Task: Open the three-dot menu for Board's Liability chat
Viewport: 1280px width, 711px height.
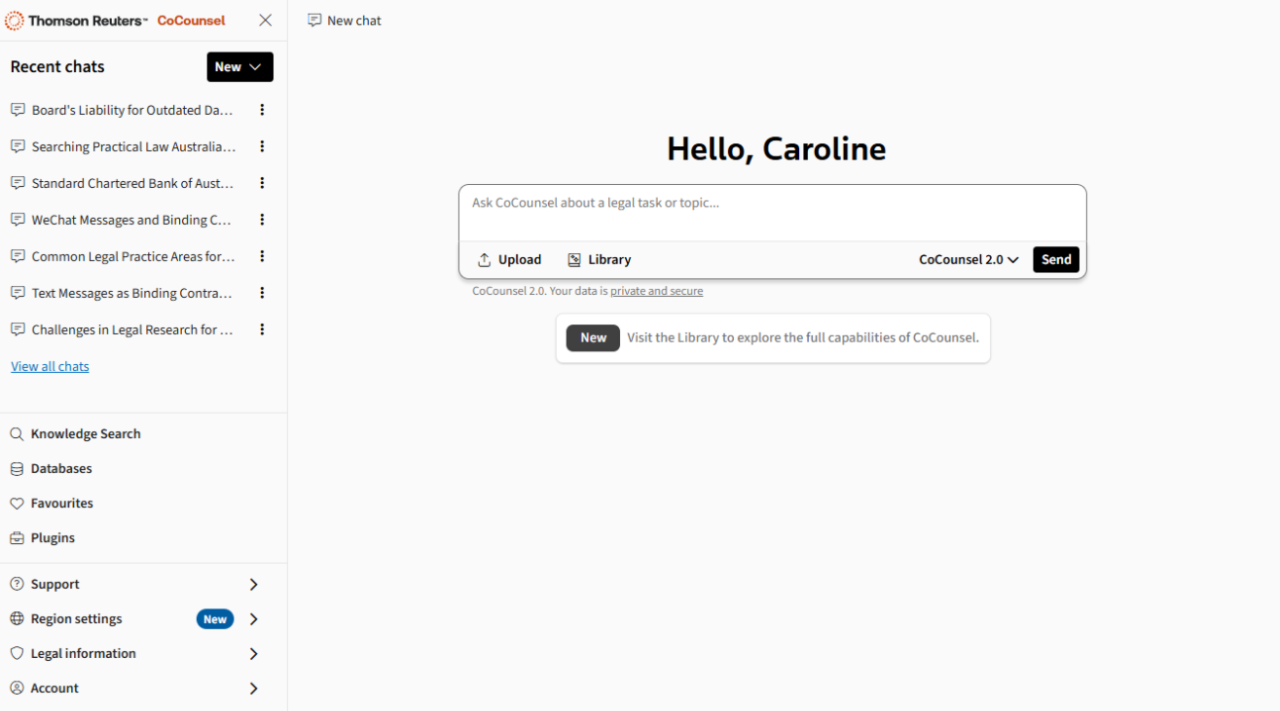Action: [x=261, y=110]
